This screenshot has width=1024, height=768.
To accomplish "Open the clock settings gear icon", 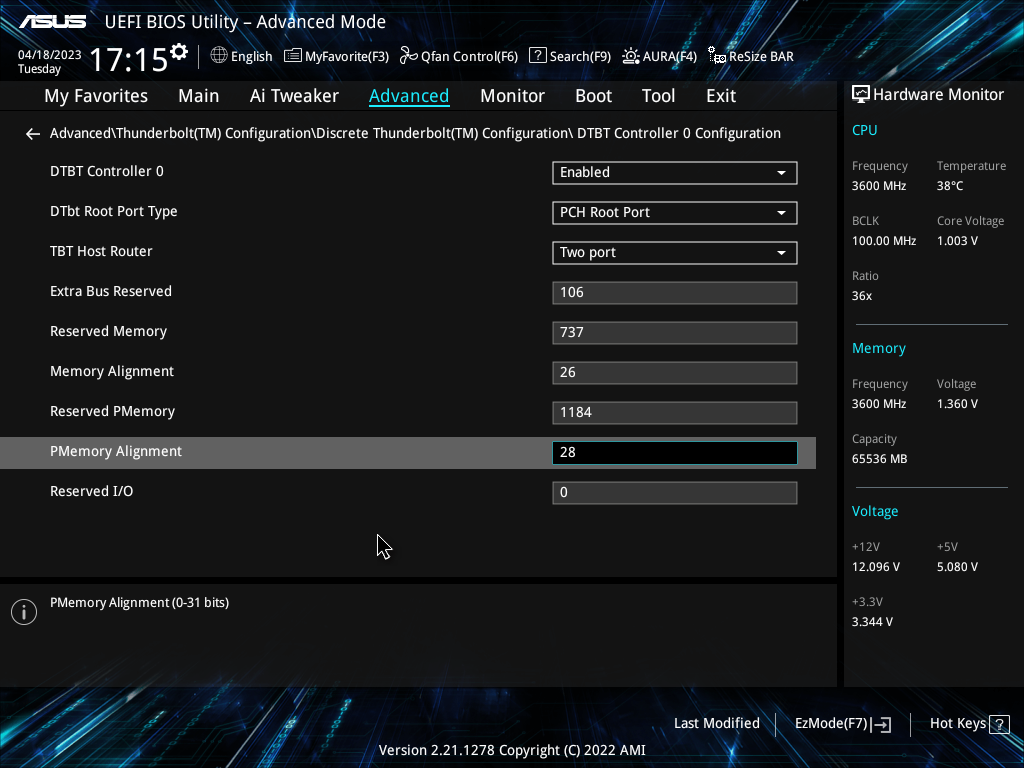I will pos(179,52).
